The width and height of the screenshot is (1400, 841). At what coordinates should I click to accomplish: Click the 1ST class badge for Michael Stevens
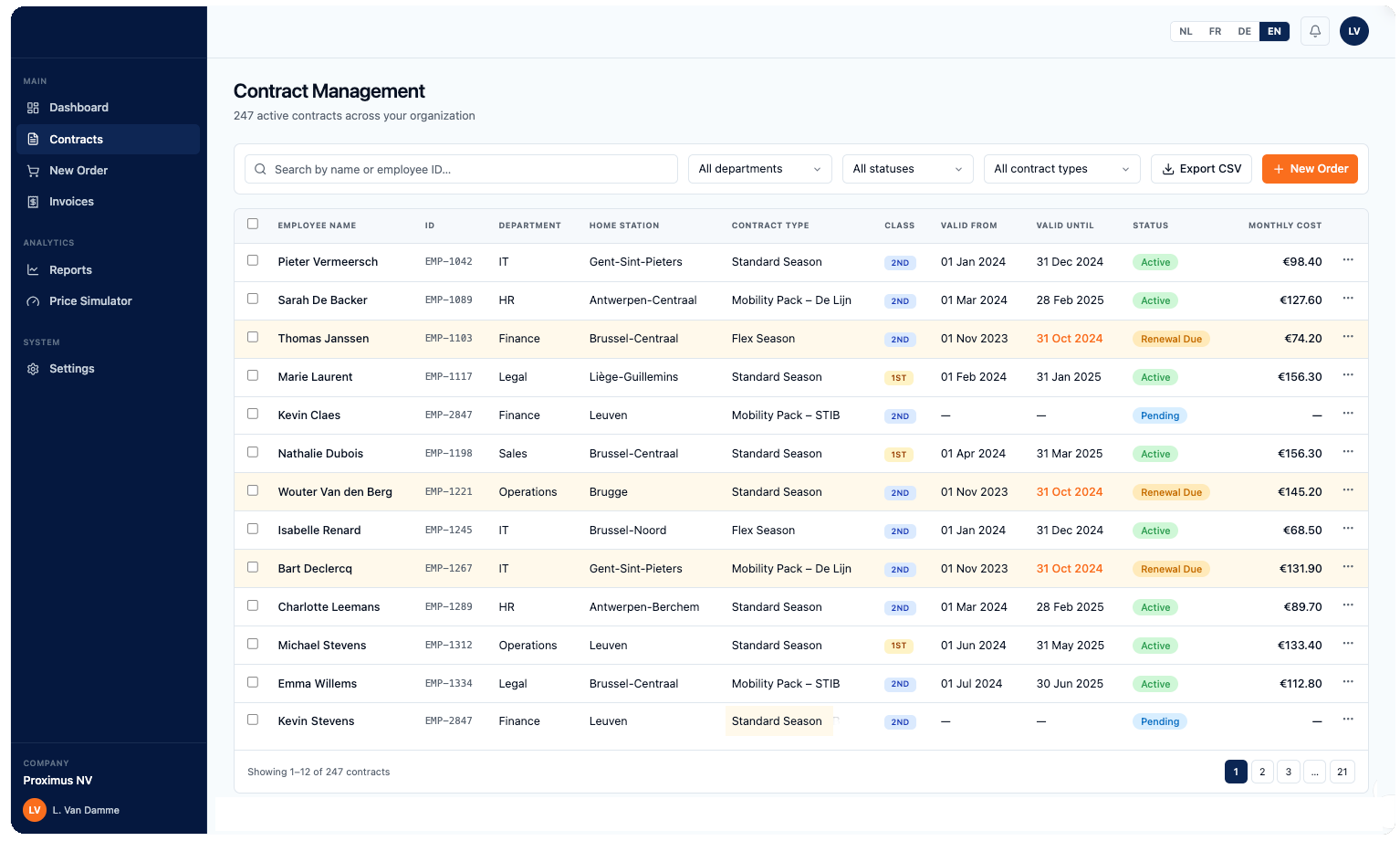(x=898, y=646)
